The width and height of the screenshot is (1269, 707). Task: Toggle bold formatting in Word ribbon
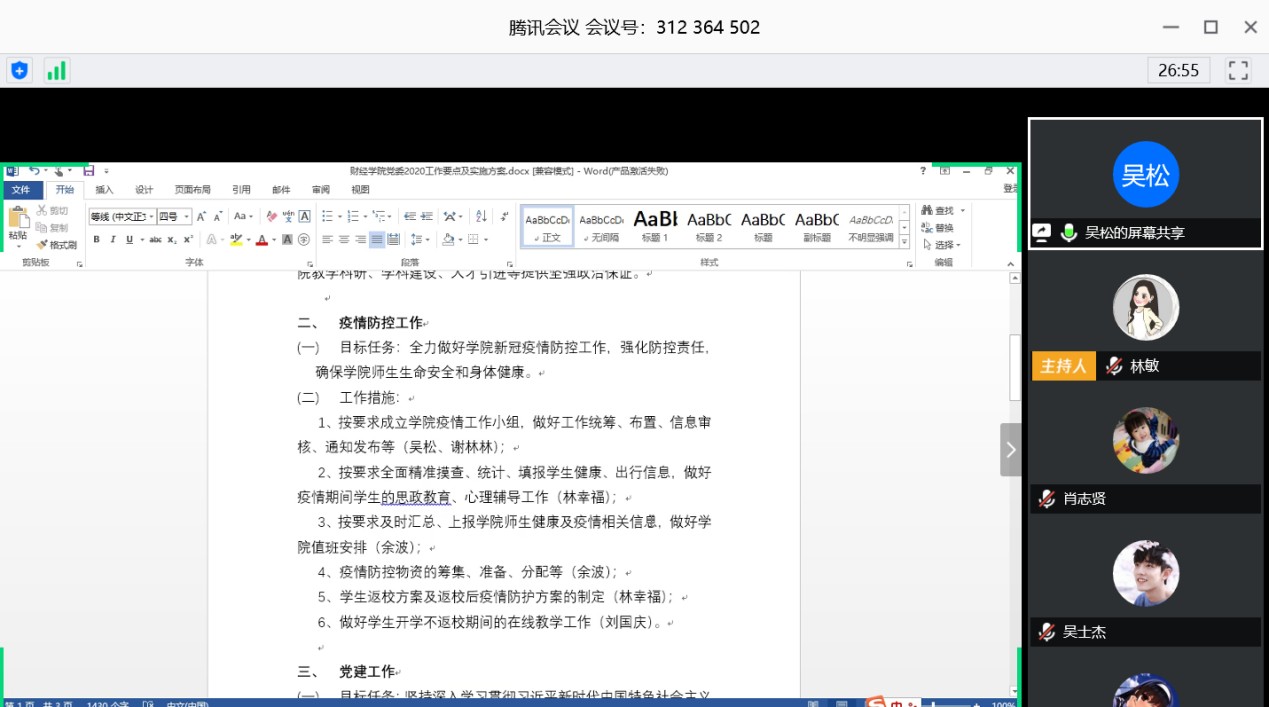click(96, 240)
